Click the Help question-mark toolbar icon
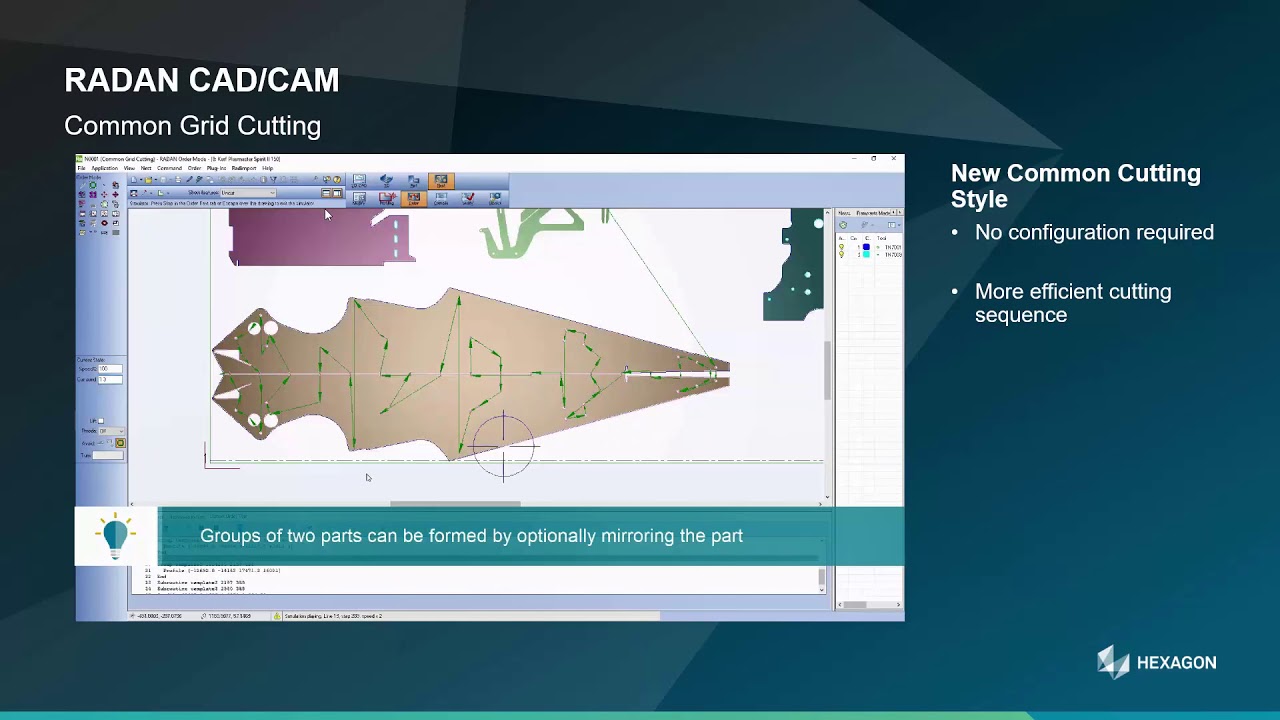1280x720 pixels. coord(337,179)
